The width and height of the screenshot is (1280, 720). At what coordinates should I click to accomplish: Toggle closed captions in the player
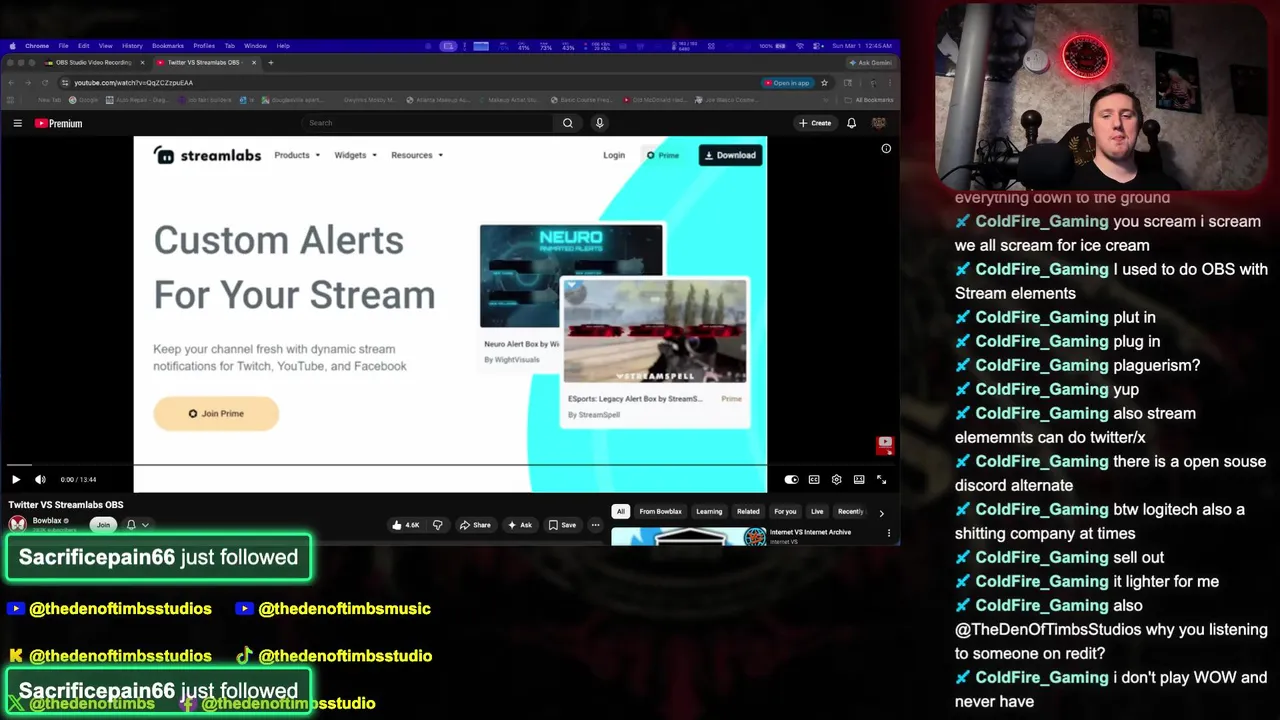pos(814,480)
